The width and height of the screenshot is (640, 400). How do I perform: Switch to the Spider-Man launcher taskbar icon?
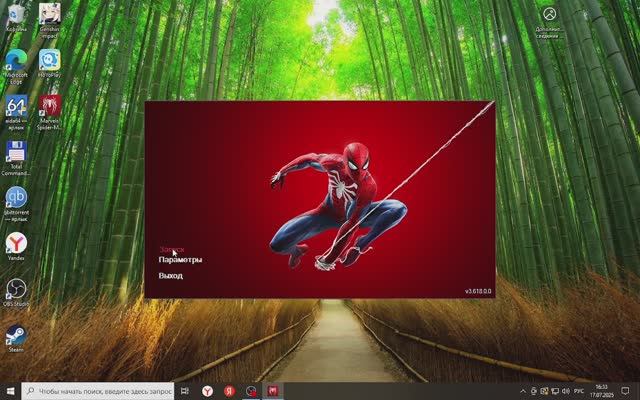coord(273,391)
